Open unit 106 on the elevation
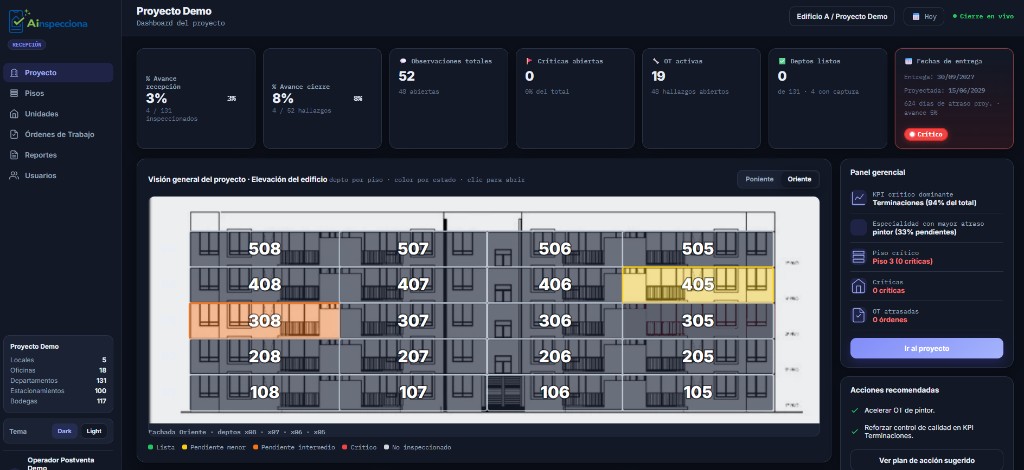The width and height of the screenshot is (1024, 470). click(554, 392)
